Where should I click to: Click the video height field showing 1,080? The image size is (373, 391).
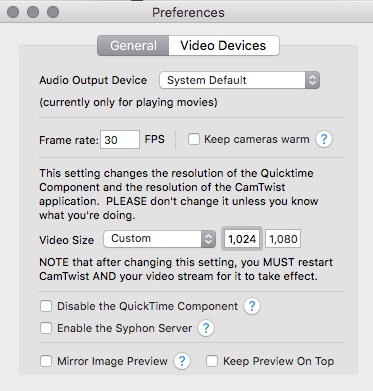click(283, 239)
